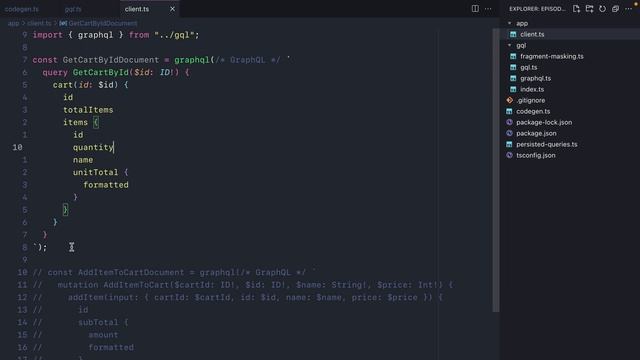Screen dimensions: 640x360
Task: Open package-lock.json file
Action: click(x=544, y=122)
